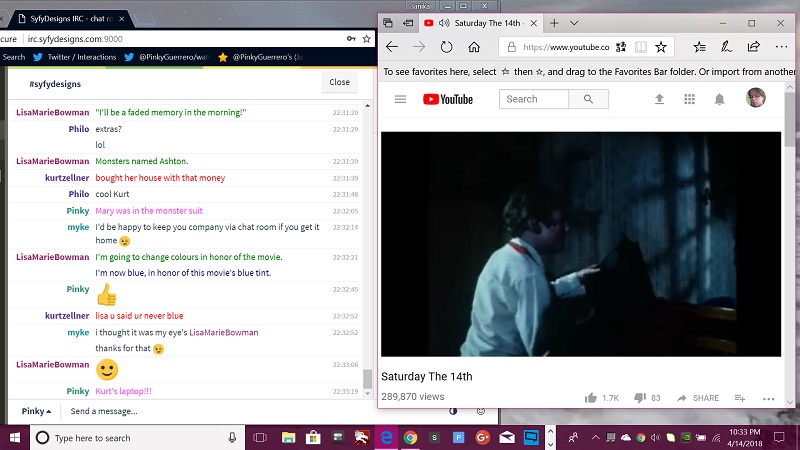Open Microsoft Store from taskbar
Screen dimensions: 800x450
(x=313, y=438)
